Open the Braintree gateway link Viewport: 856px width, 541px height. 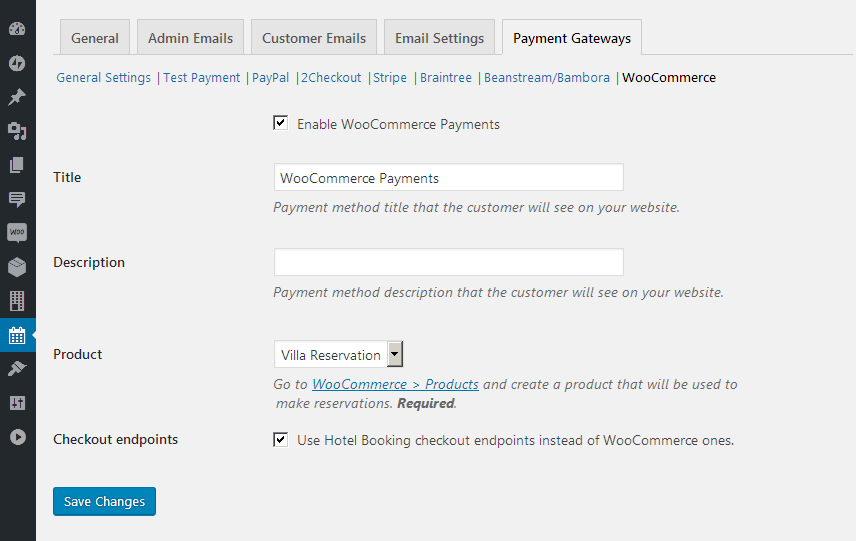(x=445, y=78)
